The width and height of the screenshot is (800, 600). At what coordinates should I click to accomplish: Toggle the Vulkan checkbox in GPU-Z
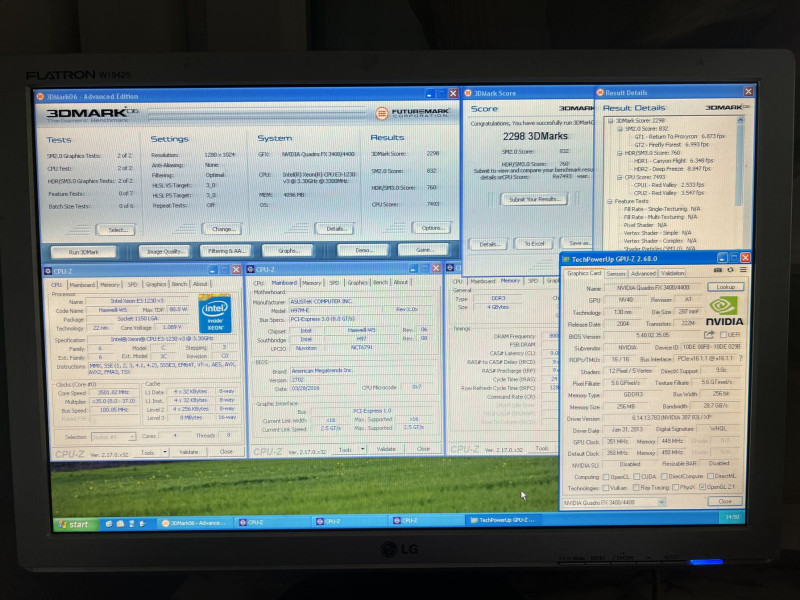pyautogui.click(x=606, y=488)
